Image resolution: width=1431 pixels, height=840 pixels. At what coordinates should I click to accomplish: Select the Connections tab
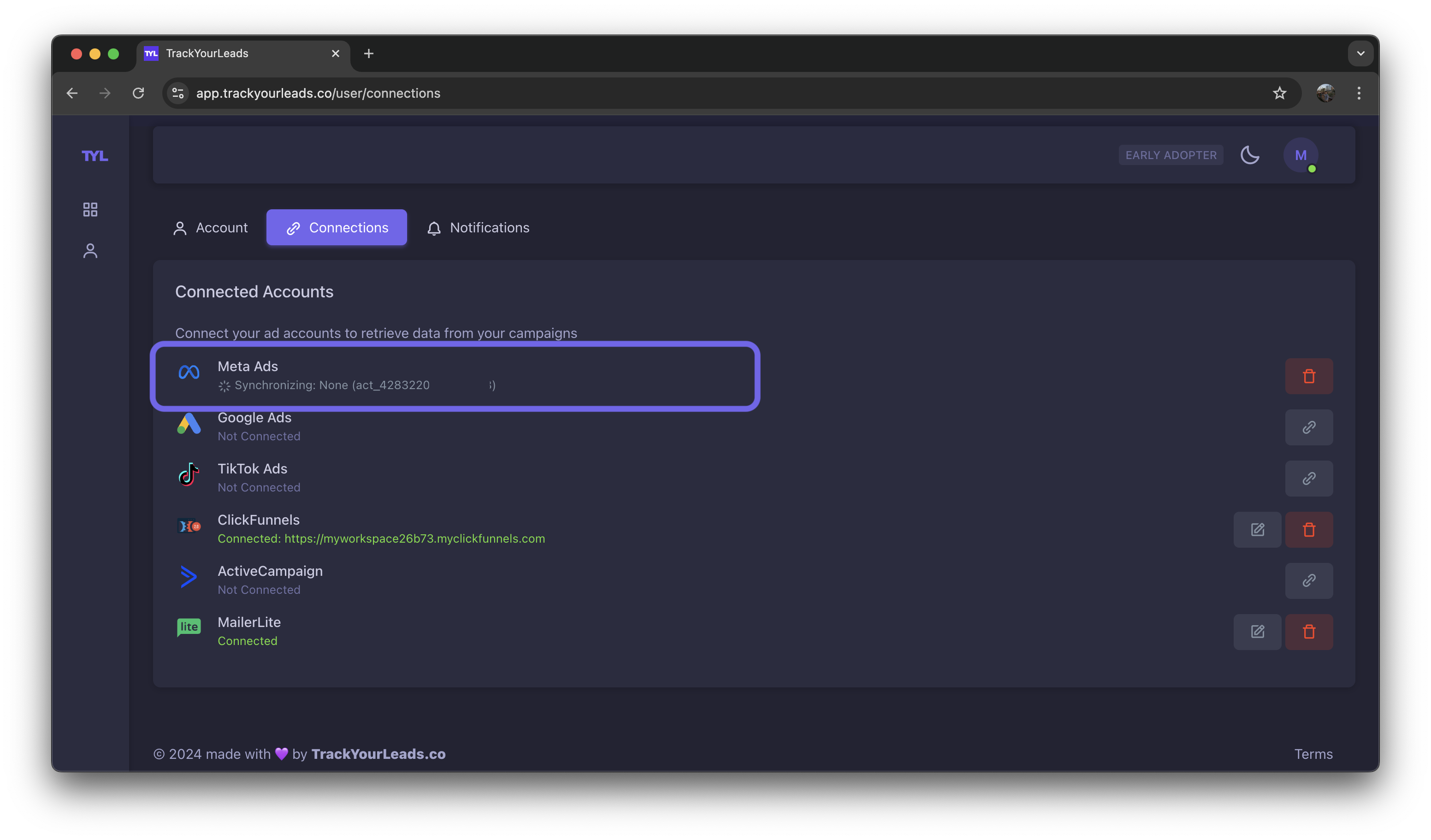[x=337, y=228]
